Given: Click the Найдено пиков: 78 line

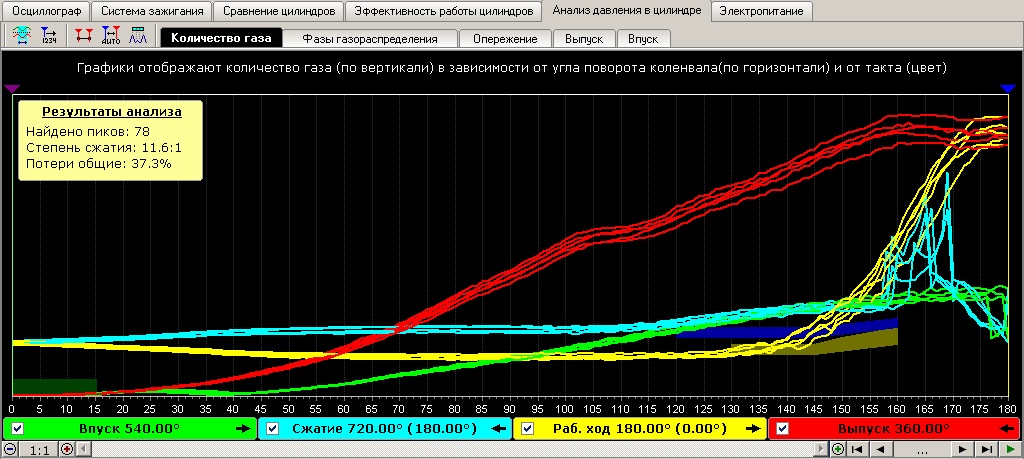Looking at the screenshot, I should click(x=88, y=131).
